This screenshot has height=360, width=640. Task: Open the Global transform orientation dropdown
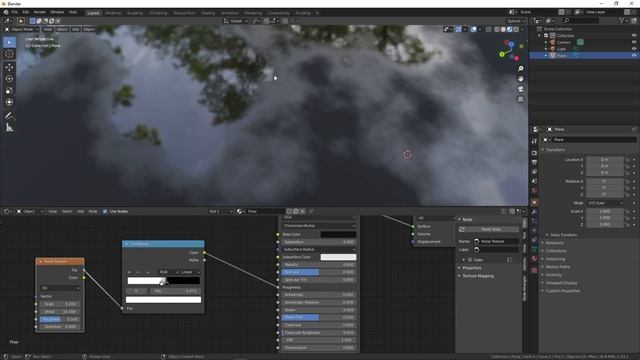236,21
